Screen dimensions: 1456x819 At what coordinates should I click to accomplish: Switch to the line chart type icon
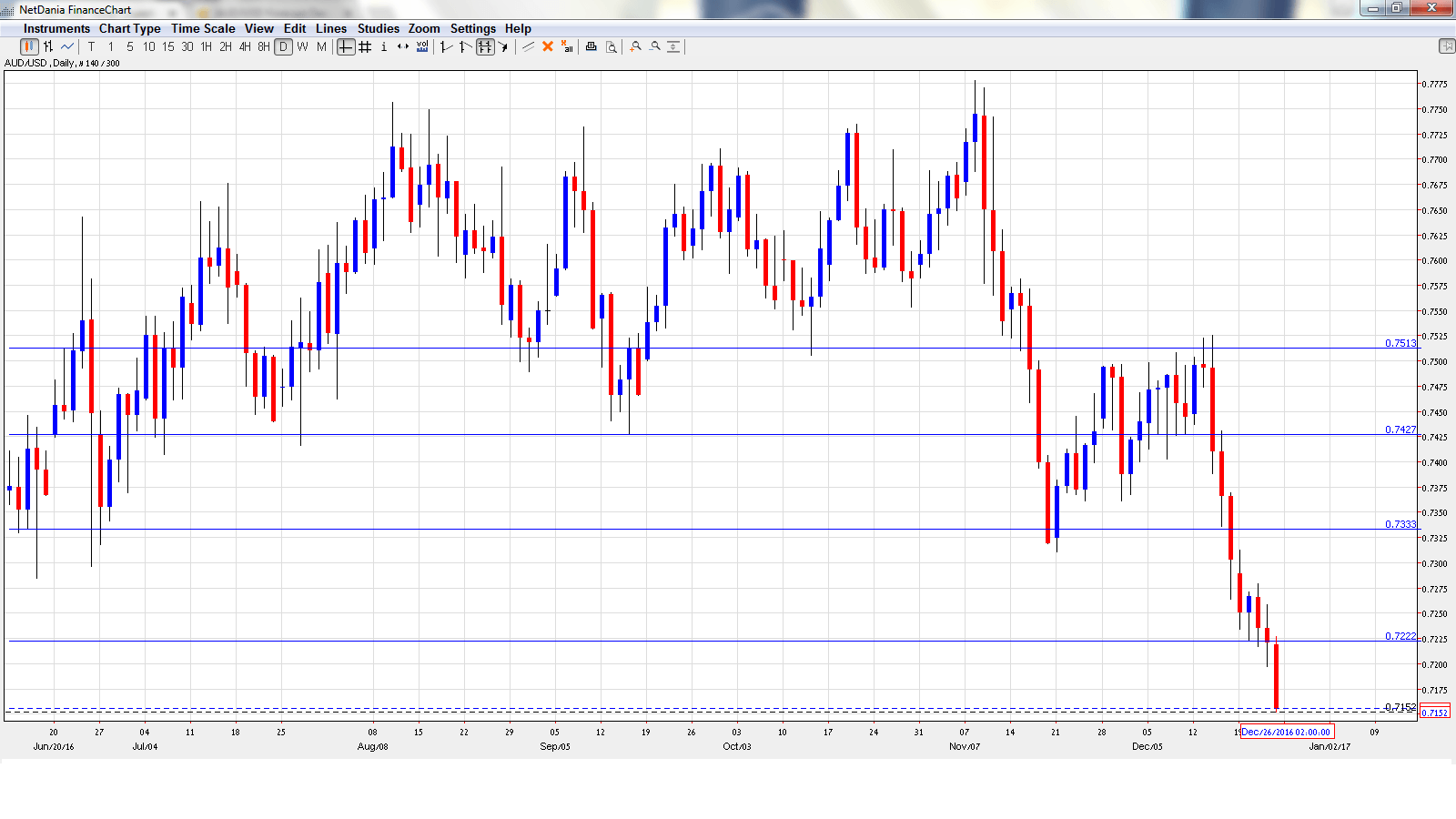click(x=67, y=46)
